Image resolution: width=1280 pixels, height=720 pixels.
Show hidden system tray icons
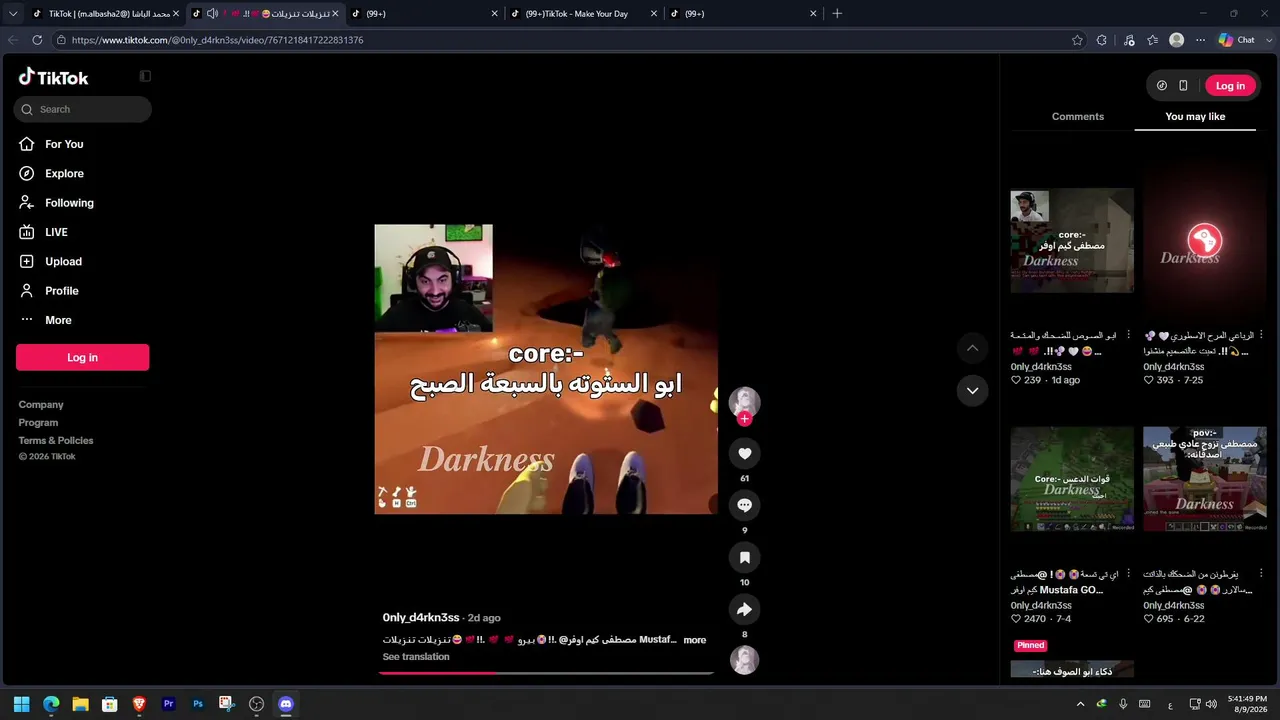pos(1080,704)
